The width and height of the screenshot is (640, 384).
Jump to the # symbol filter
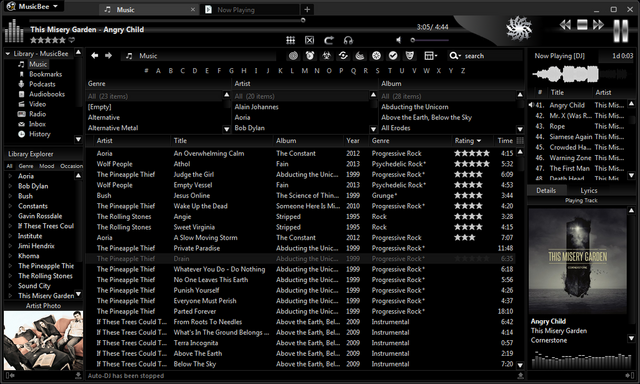point(146,71)
